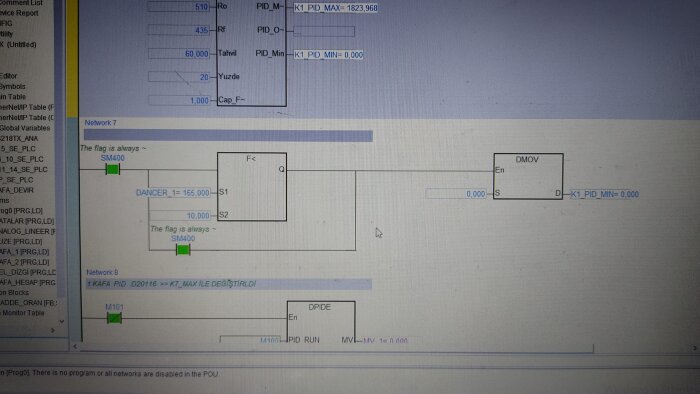Viewport: 700px width, 394px height.
Task: Select the Network 7 label
Action: coord(100,123)
